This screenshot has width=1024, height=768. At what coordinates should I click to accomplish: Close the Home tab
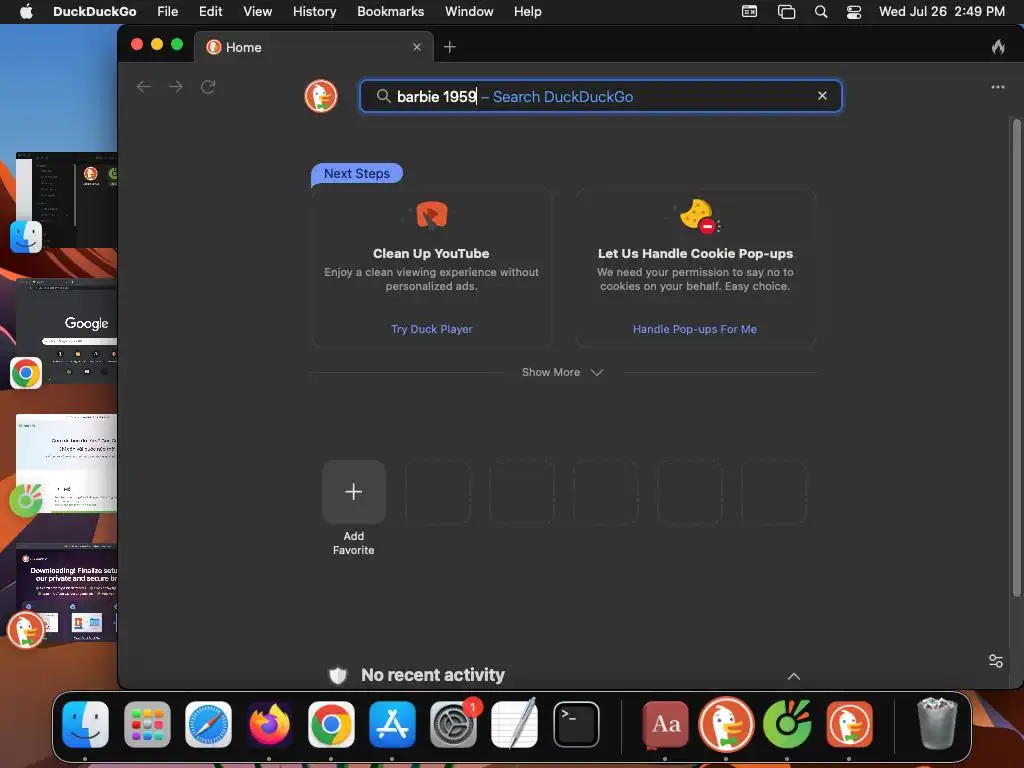click(417, 47)
